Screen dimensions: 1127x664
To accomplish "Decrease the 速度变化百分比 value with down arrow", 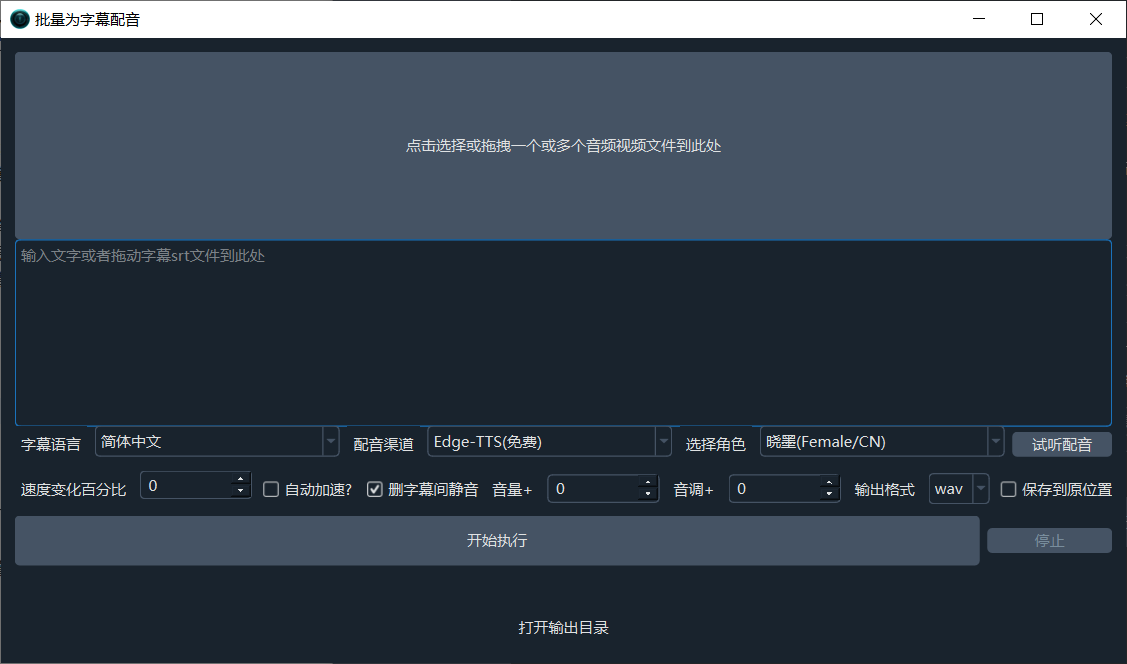I will (x=240, y=492).
